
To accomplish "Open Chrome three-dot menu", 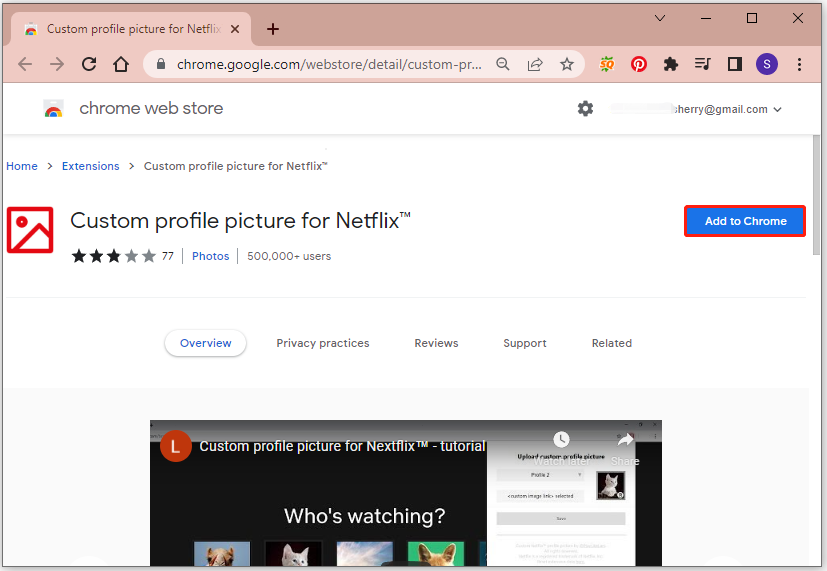I will pyautogui.click(x=800, y=64).
